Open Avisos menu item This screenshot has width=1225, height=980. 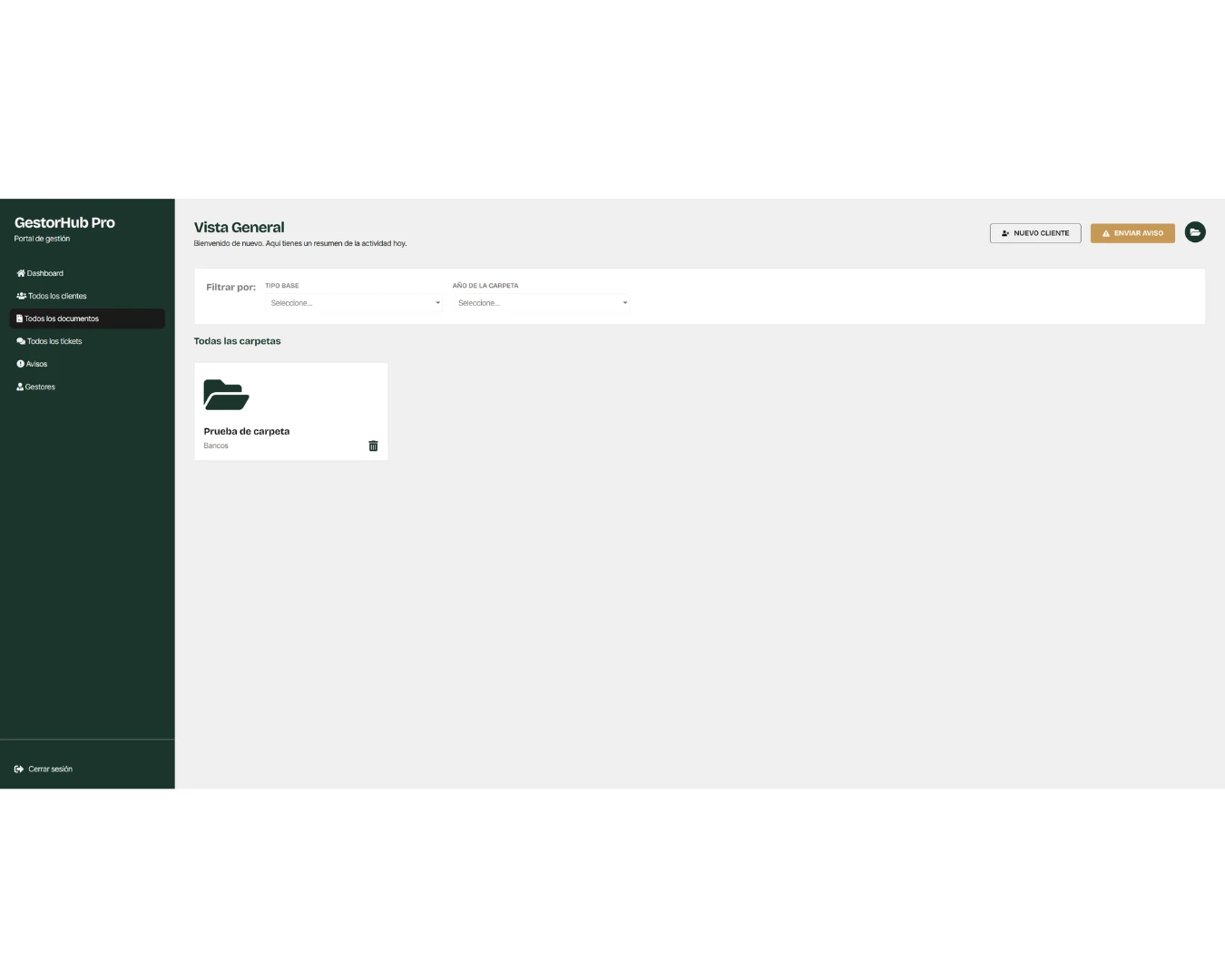pos(87,364)
